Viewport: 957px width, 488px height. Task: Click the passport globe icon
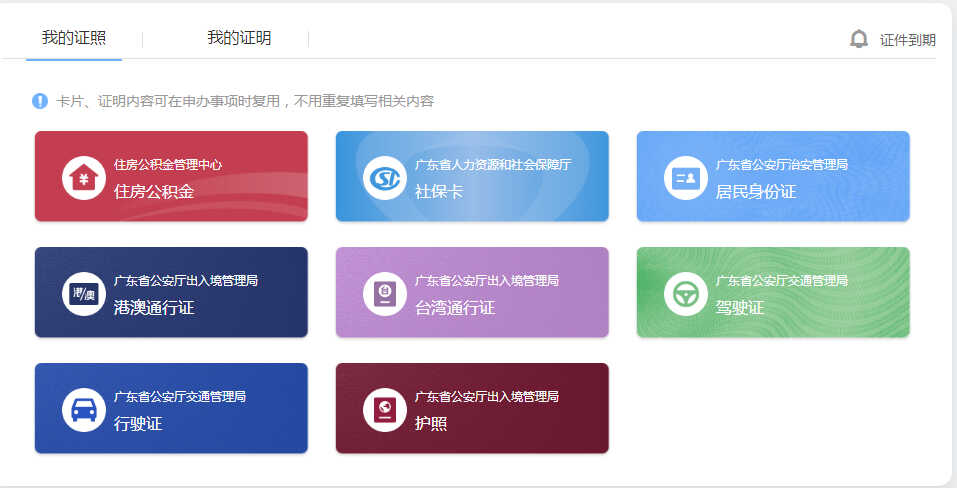tap(384, 410)
